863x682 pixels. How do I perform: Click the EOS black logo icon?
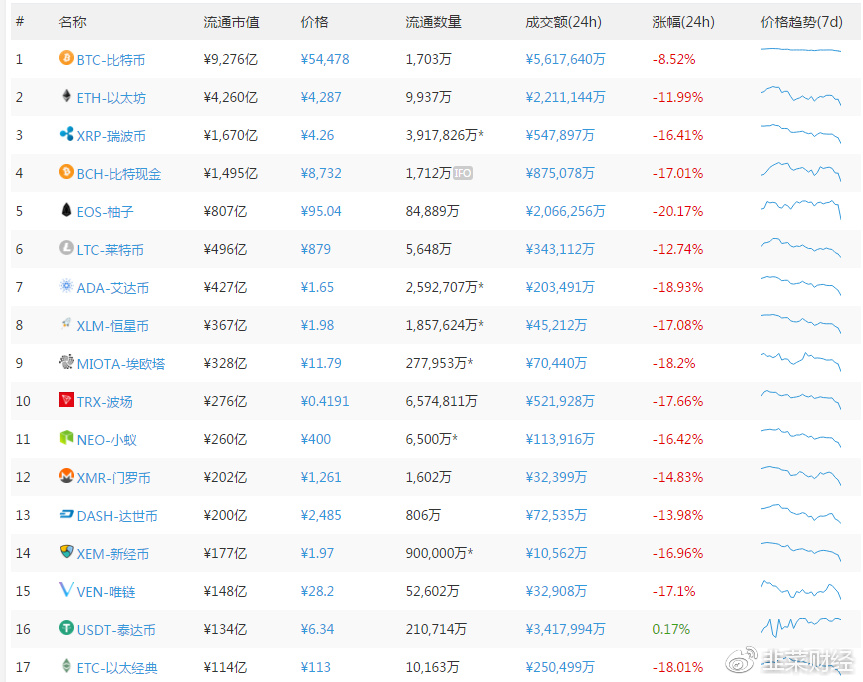point(66,210)
